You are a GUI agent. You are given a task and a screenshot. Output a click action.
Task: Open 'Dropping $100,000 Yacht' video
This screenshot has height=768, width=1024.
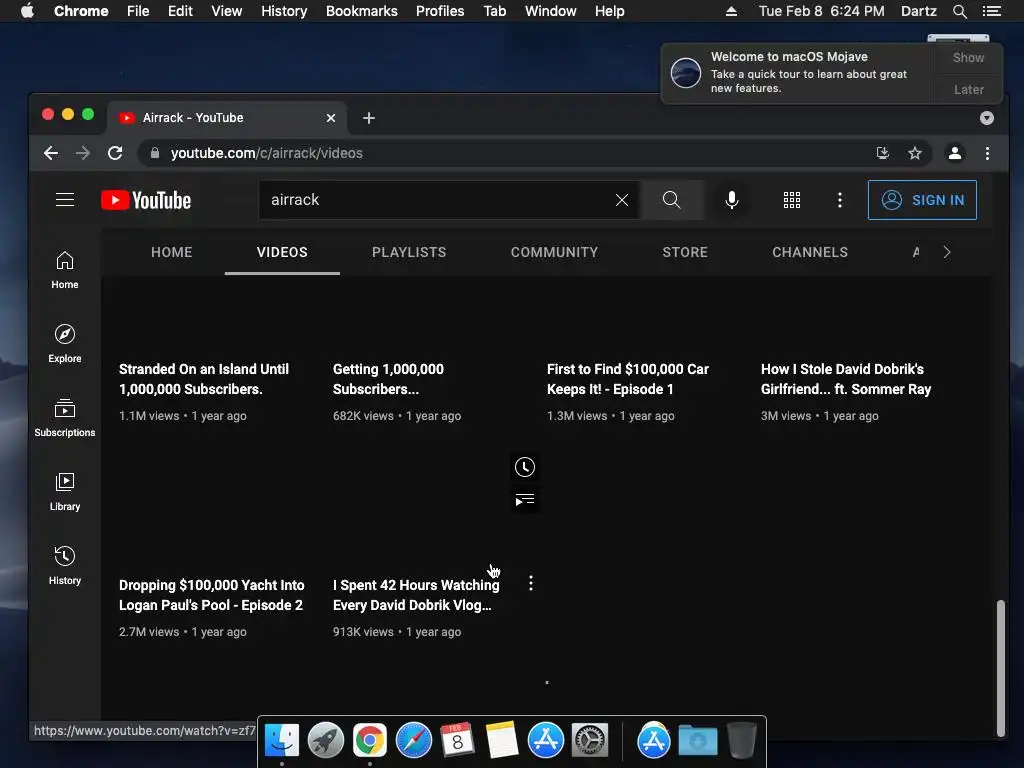pos(212,595)
